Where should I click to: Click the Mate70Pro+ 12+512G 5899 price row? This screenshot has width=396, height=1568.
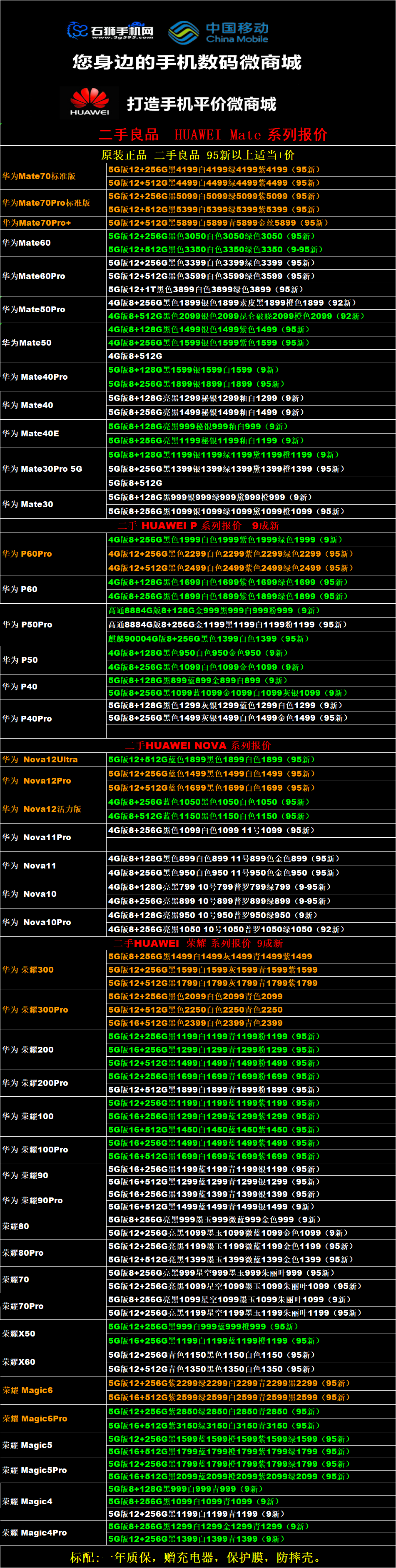(251, 223)
